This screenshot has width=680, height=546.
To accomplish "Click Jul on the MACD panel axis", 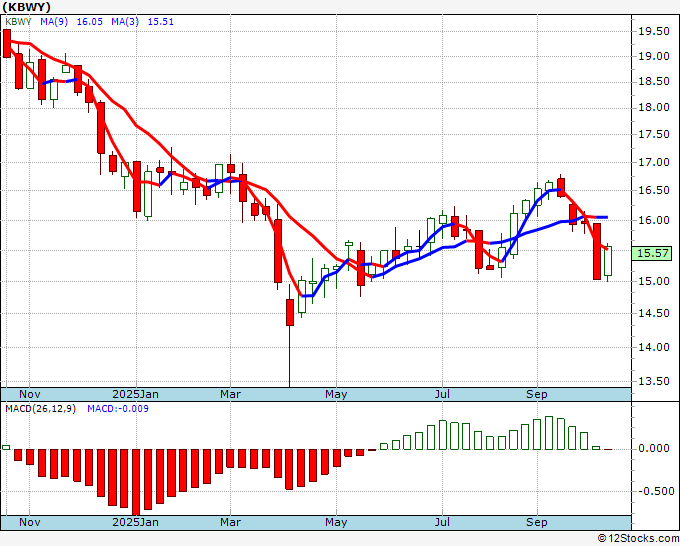I will pos(442,522).
